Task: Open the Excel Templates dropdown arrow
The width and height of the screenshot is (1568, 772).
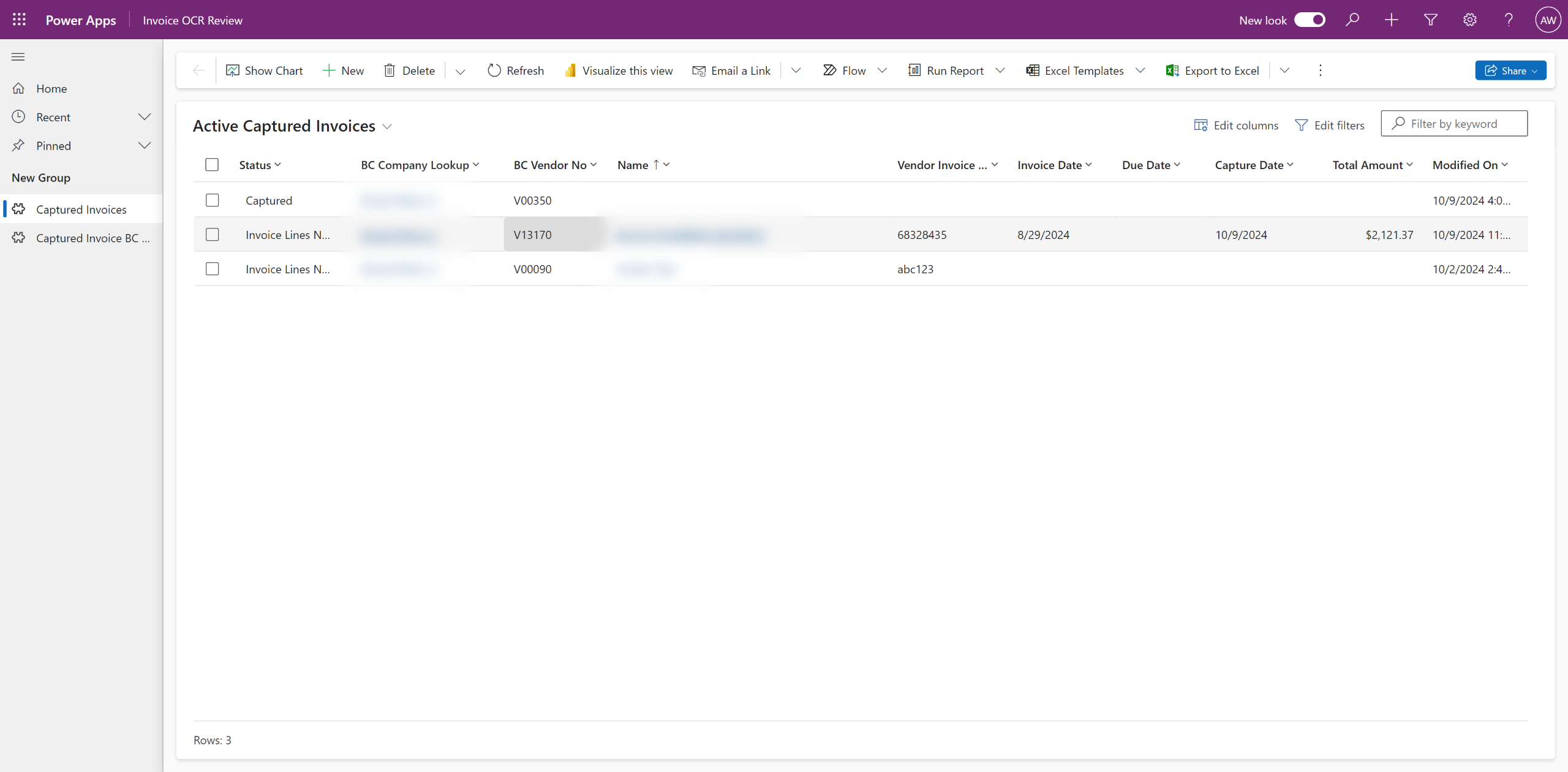Action: tap(1140, 70)
